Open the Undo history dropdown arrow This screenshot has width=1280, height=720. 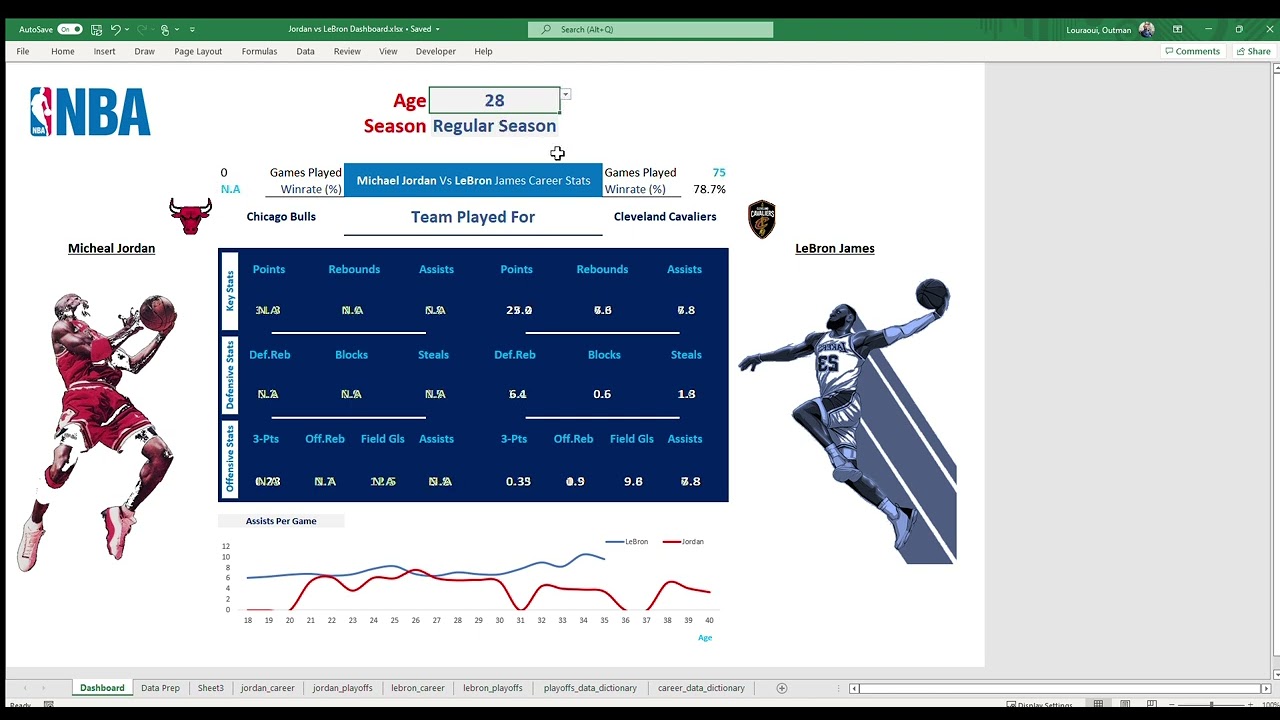point(128,29)
